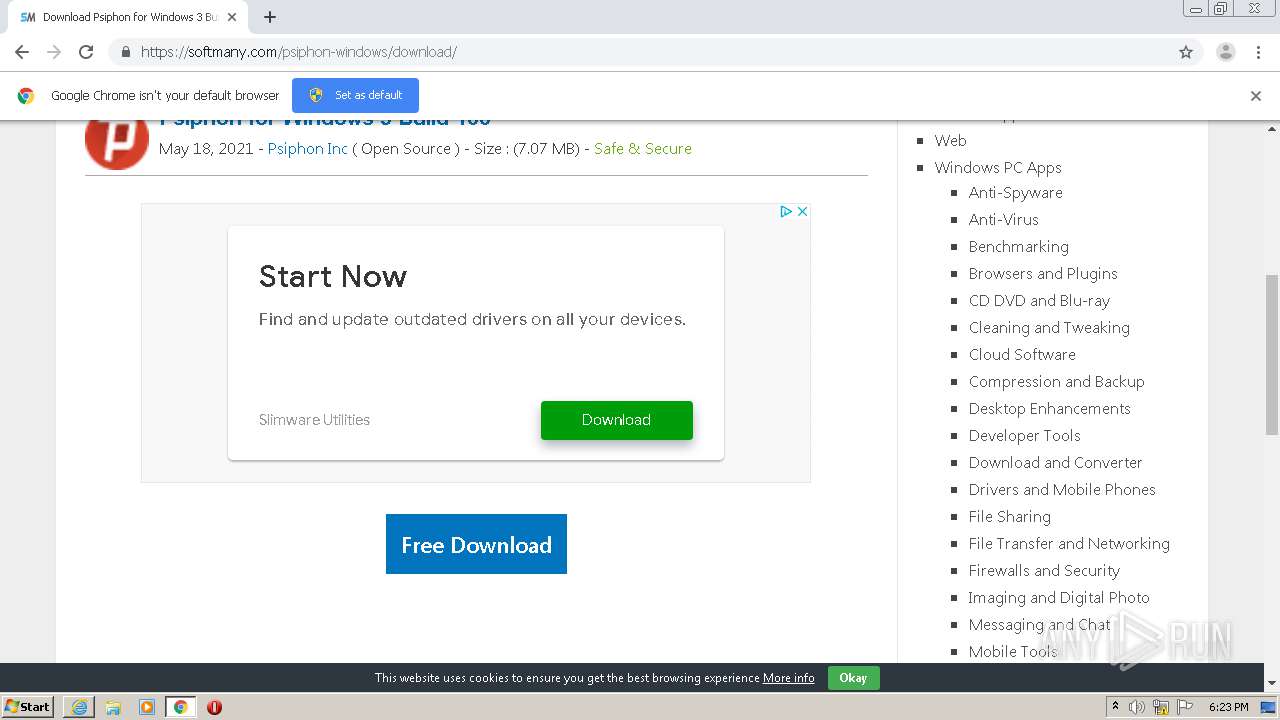
Task: Open media player taskbar icon
Action: (147, 707)
